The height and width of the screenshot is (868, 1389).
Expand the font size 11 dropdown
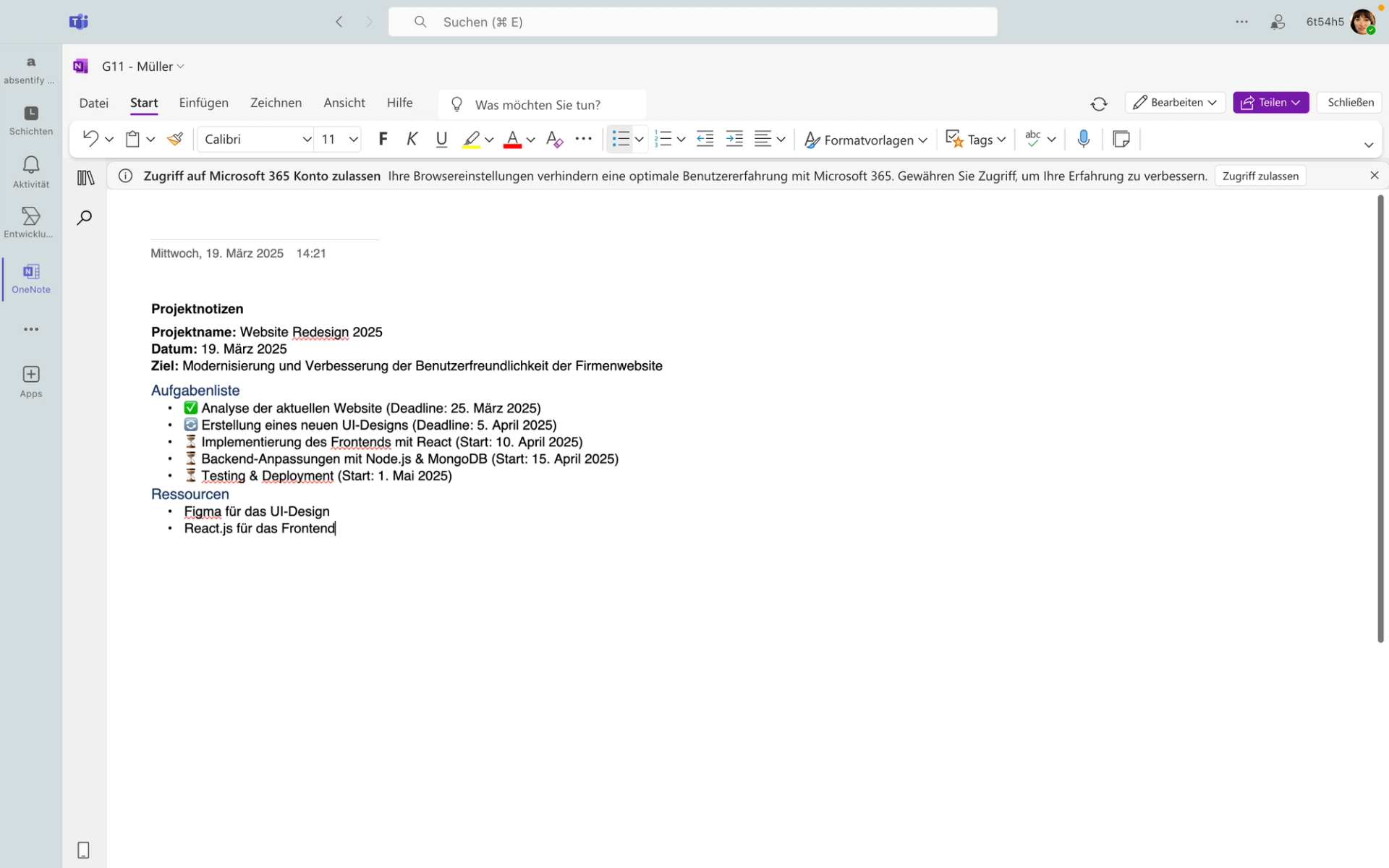point(353,140)
